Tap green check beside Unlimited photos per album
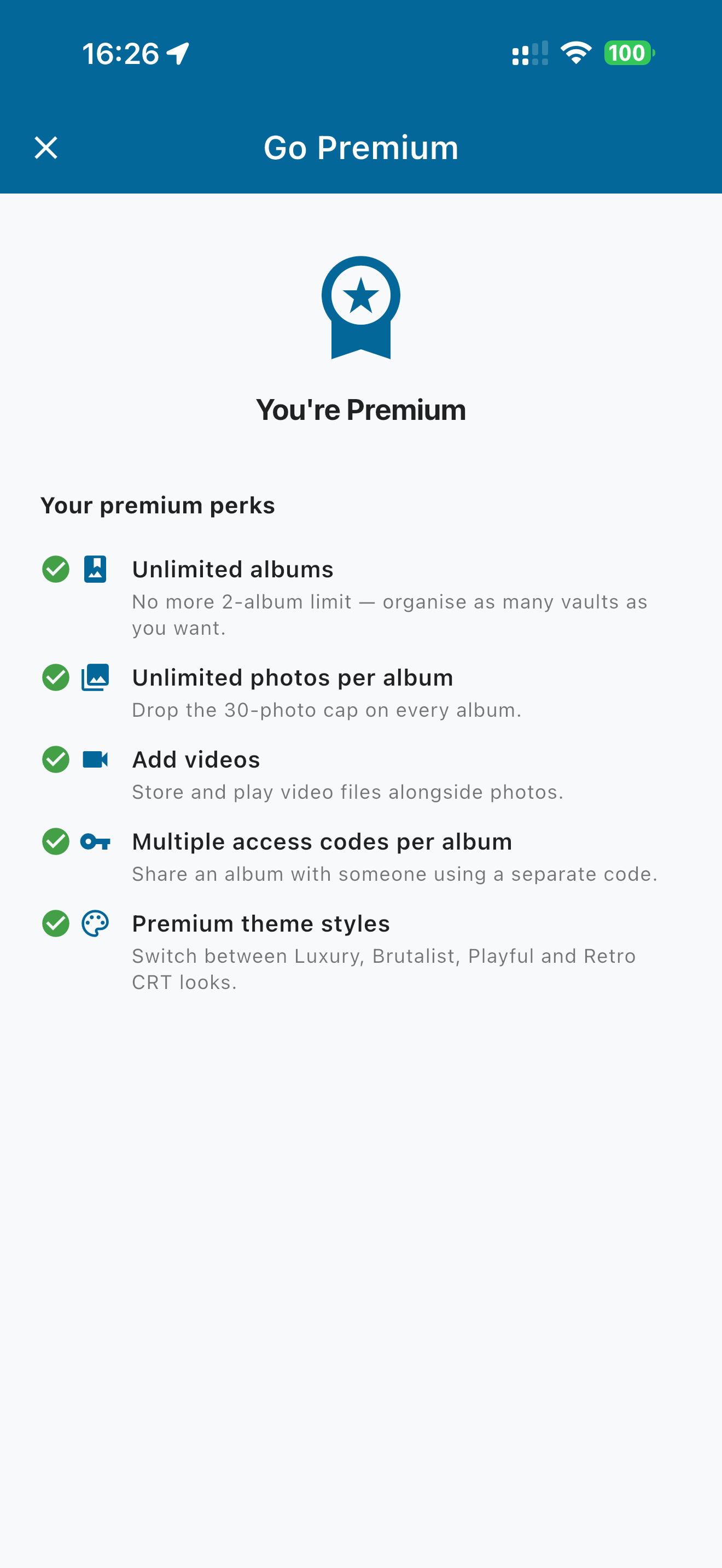Image resolution: width=722 pixels, height=1568 pixels. pyautogui.click(x=55, y=677)
